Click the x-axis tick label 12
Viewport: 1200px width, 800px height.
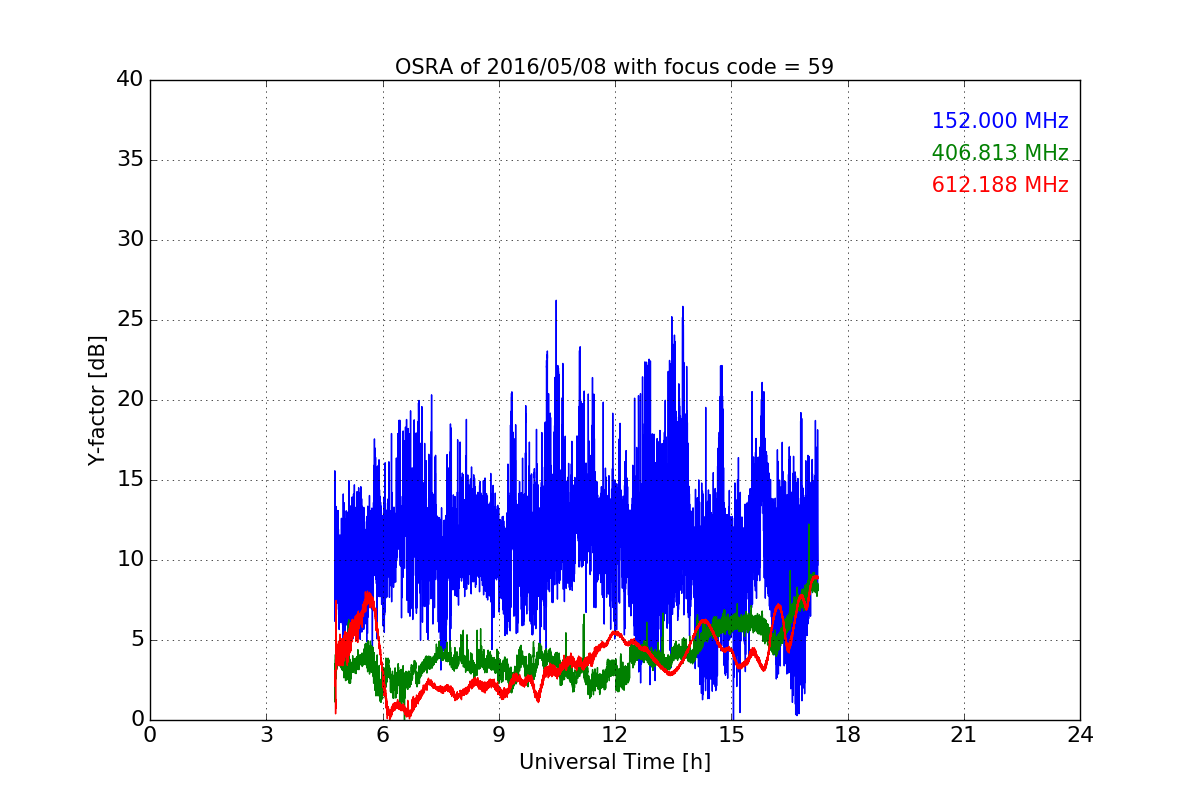tap(615, 735)
